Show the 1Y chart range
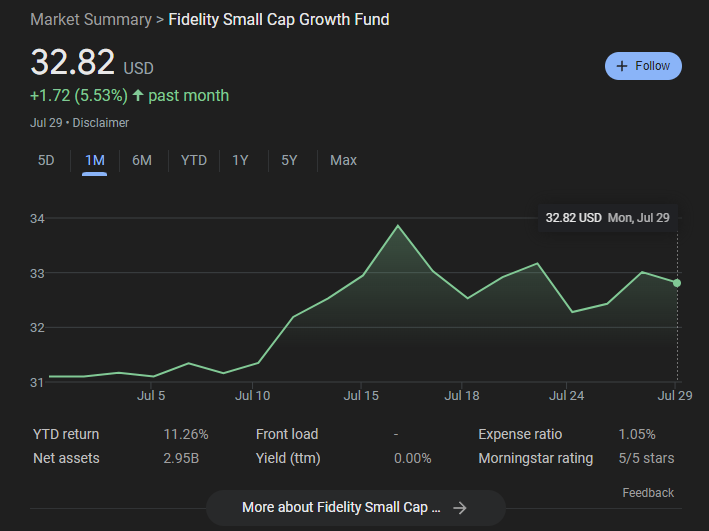Image resolution: width=709 pixels, height=531 pixels. coord(240,160)
